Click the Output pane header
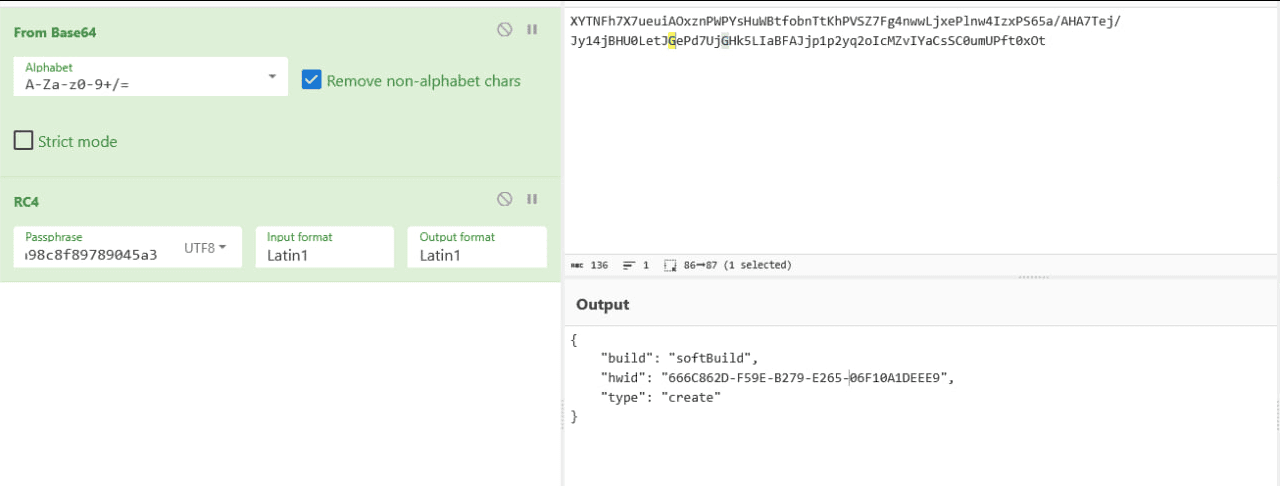 [x=603, y=304]
